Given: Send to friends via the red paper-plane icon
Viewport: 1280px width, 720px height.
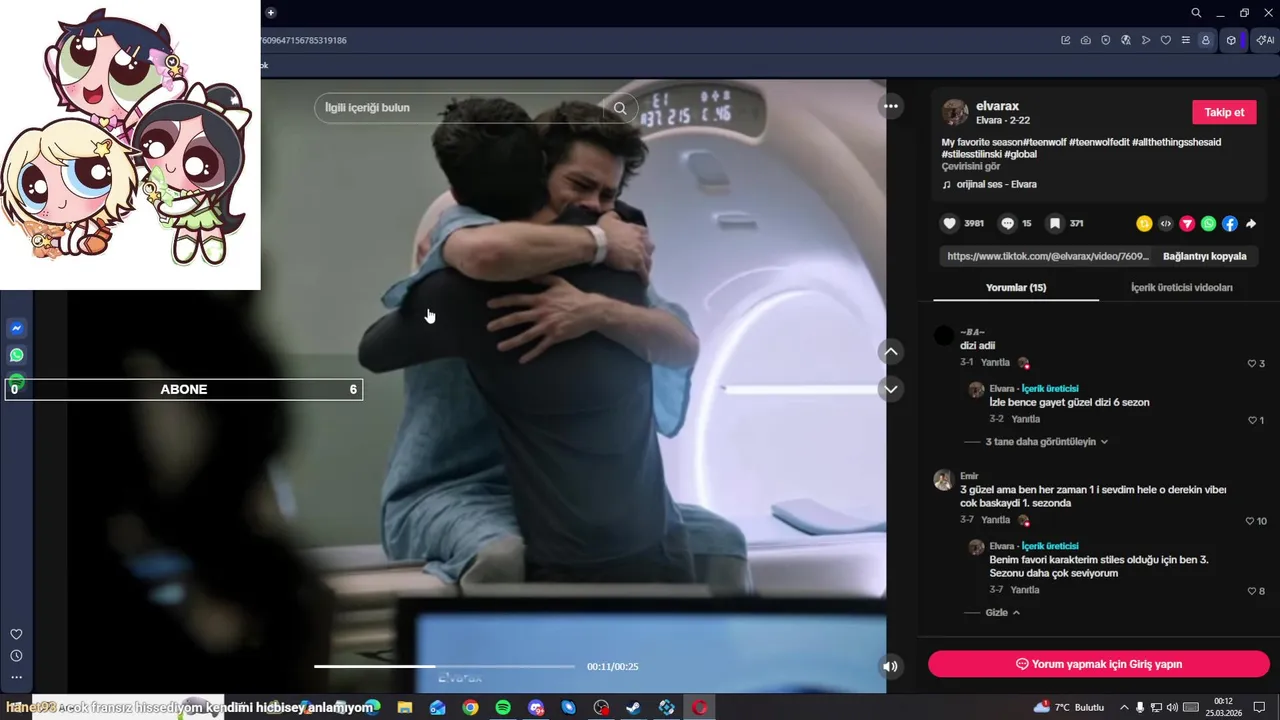Looking at the screenshot, I should click(1187, 224).
